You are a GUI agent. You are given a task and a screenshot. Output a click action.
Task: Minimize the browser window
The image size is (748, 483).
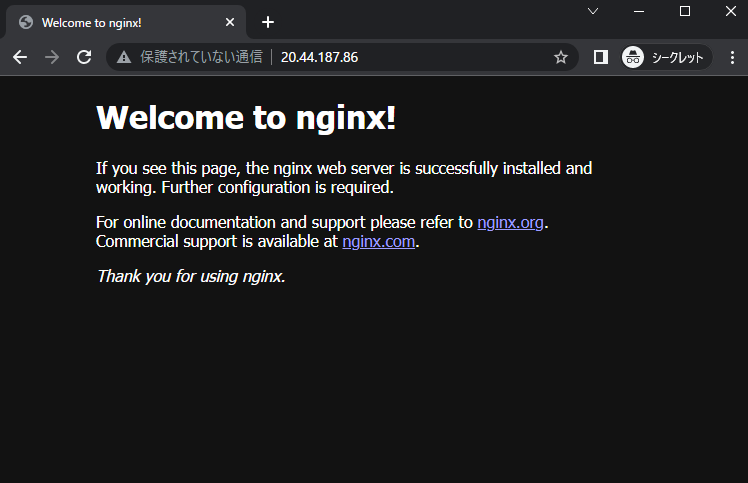[x=639, y=11]
